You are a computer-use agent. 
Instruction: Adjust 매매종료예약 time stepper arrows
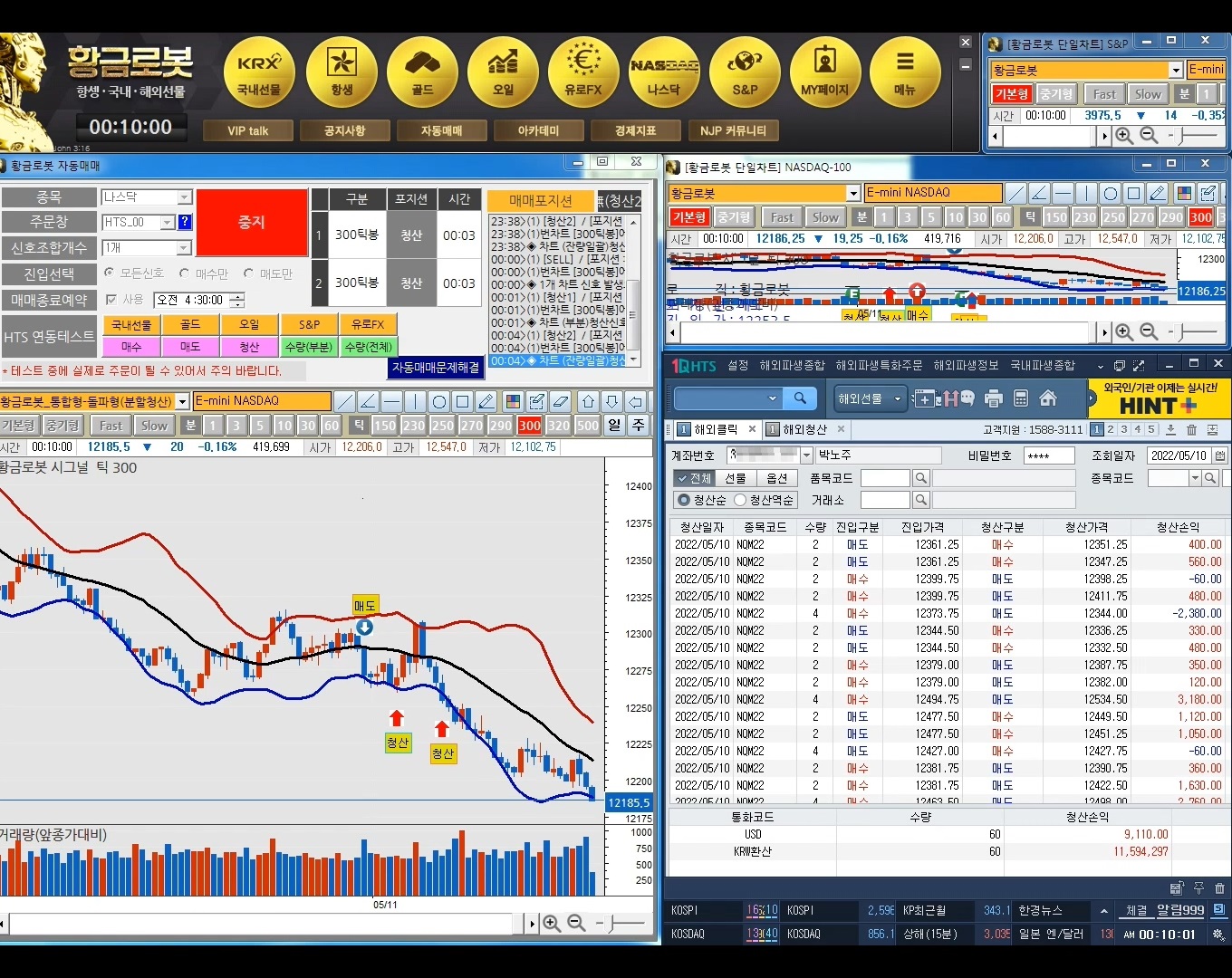coord(237,300)
